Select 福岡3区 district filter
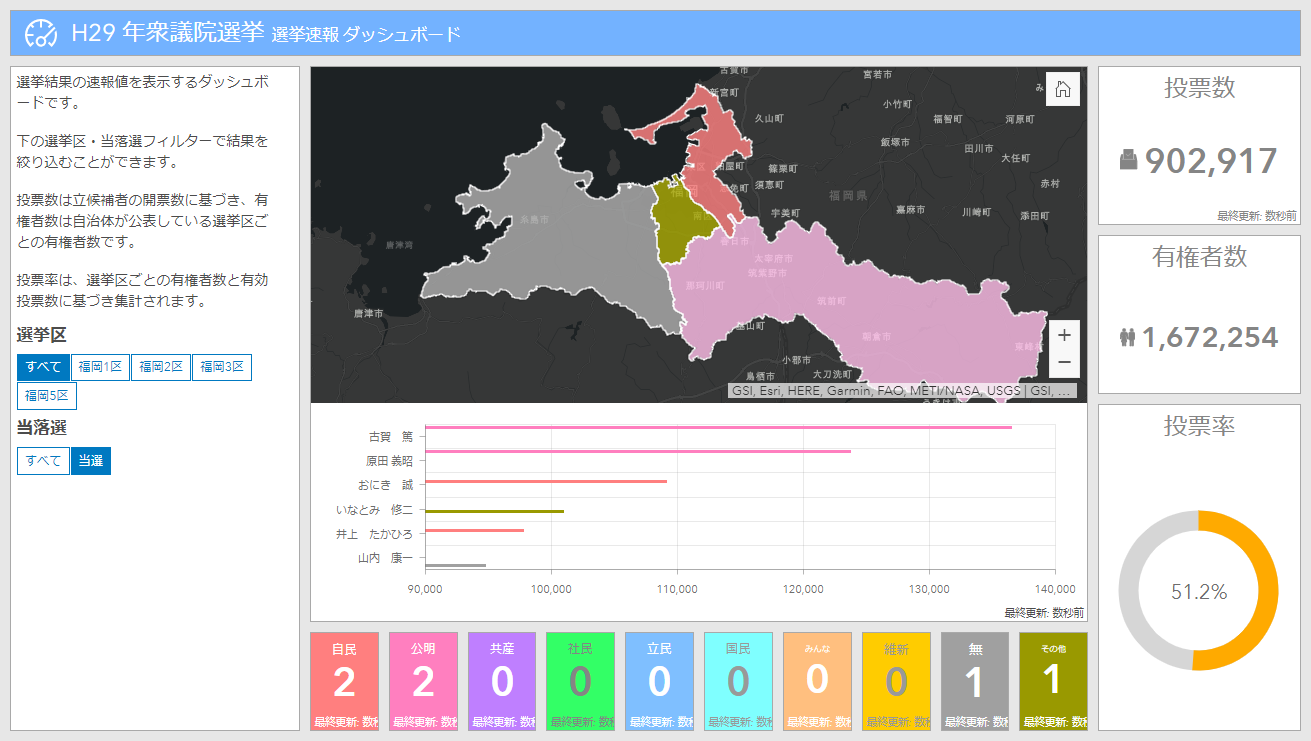 click(221, 367)
